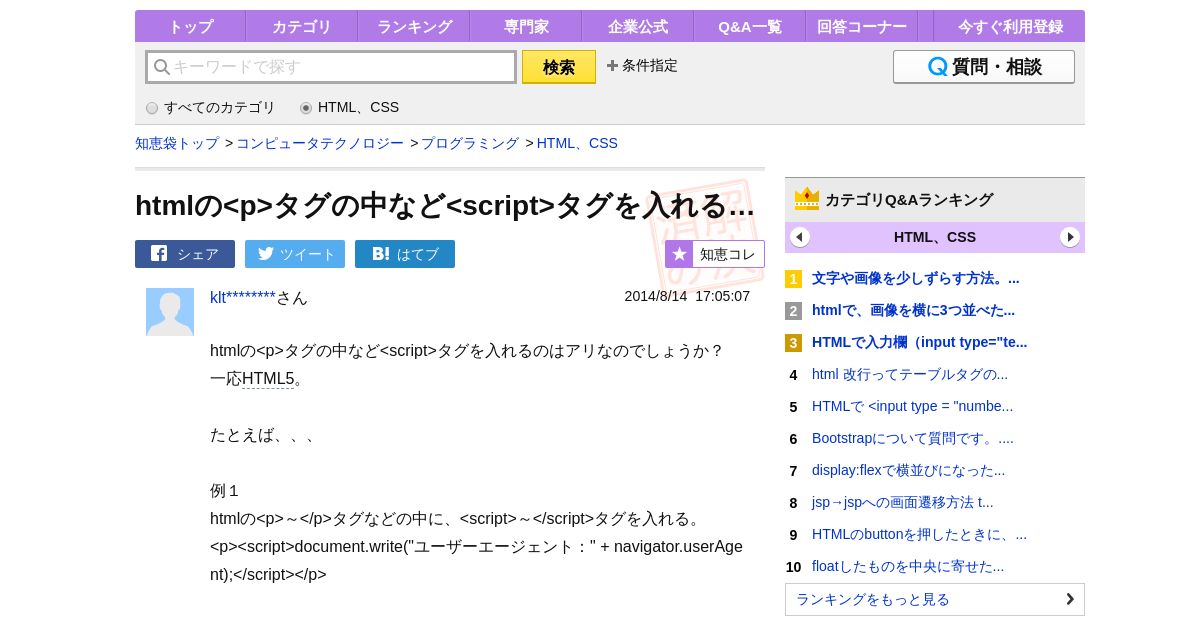Open the Q&A一覧 tab
Viewport: 1200px width, 630px height.
pos(750,27)
